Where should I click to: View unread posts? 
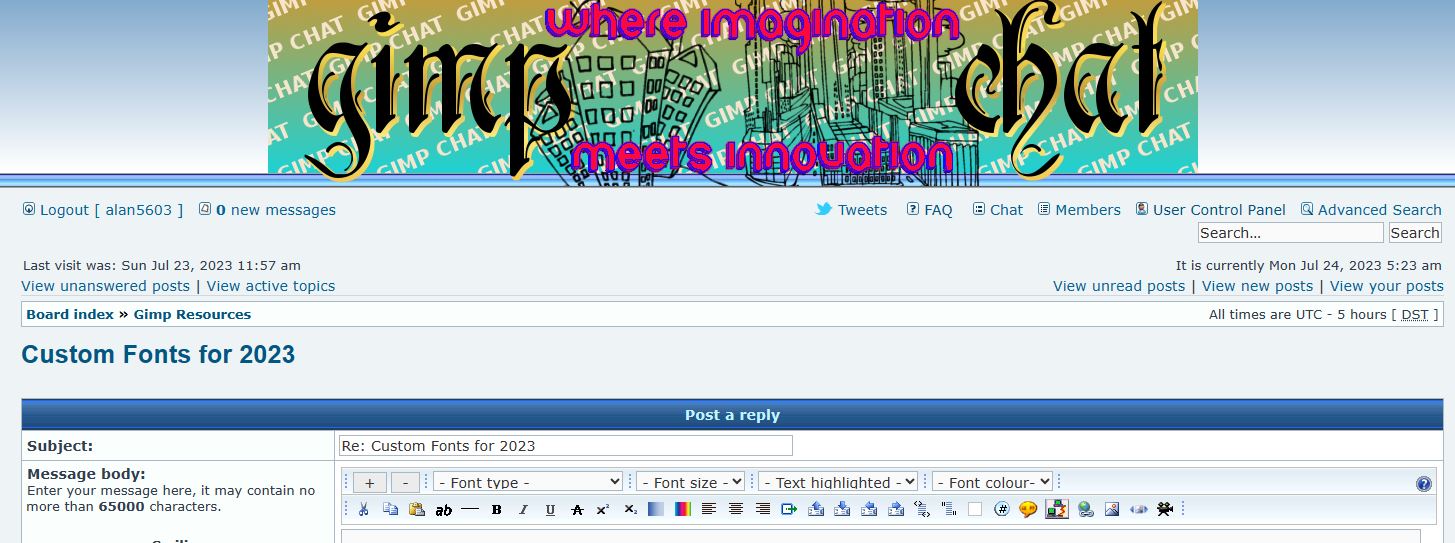(x=1119, y=286)
